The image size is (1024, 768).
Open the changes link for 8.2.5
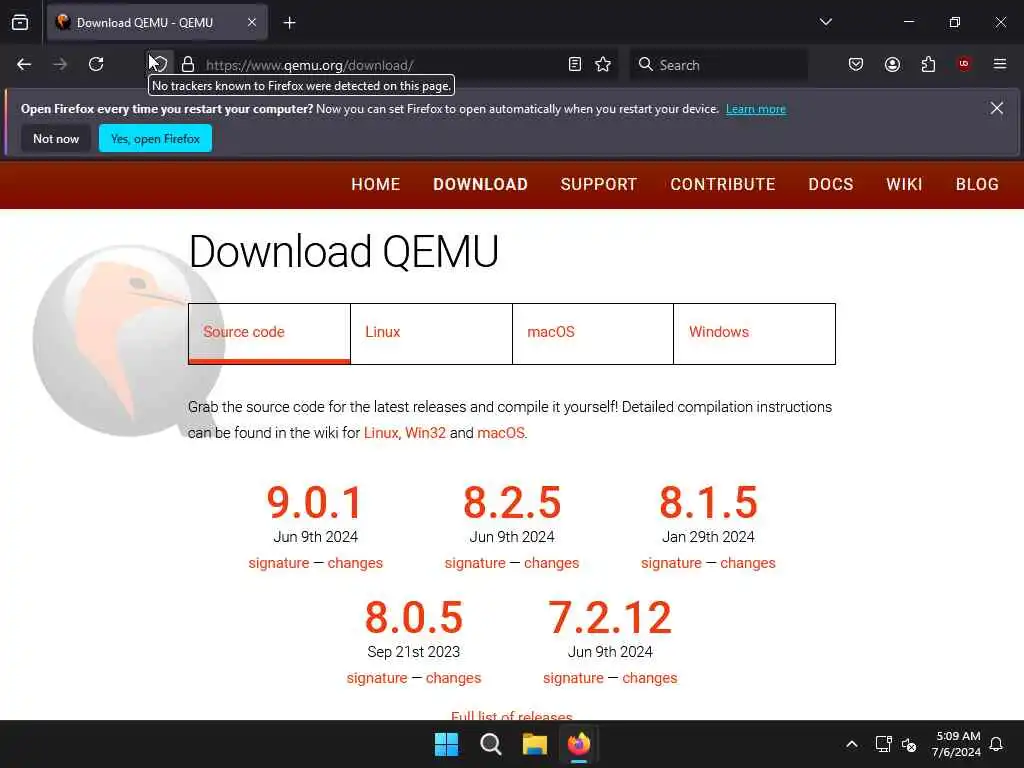551,563
